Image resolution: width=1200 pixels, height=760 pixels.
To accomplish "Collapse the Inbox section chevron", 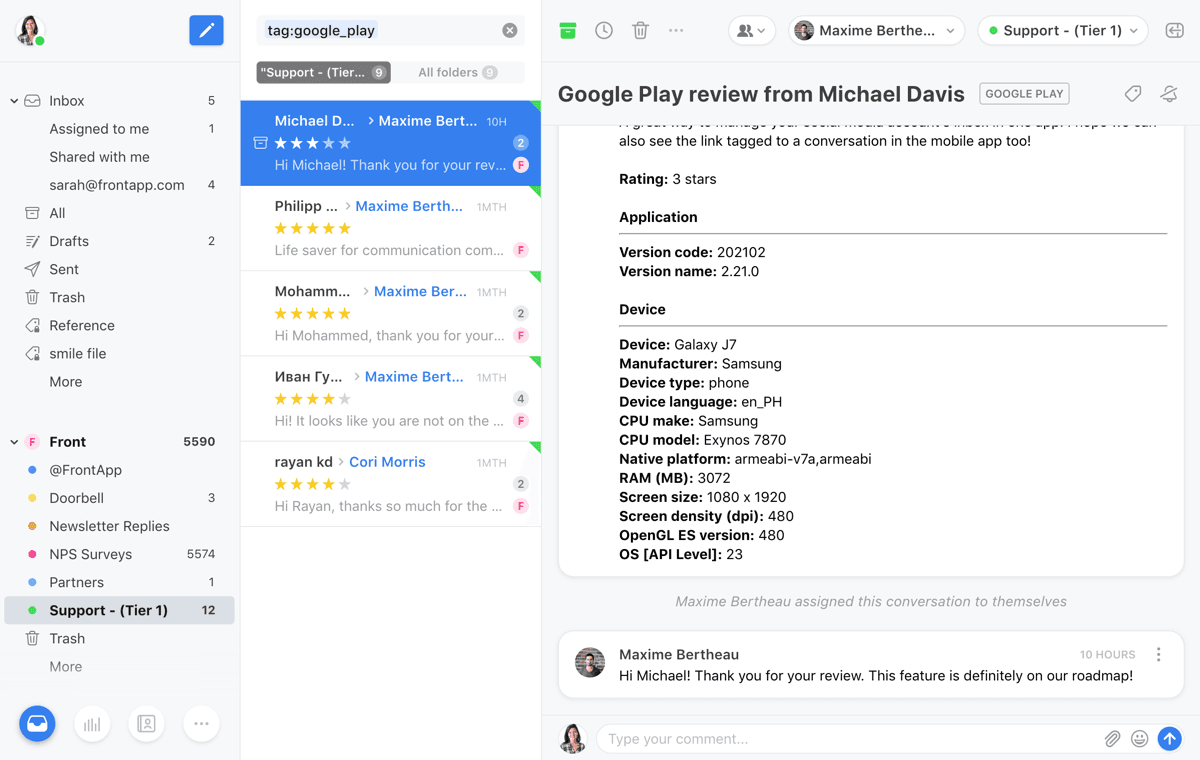I will (x=14, y=101).
